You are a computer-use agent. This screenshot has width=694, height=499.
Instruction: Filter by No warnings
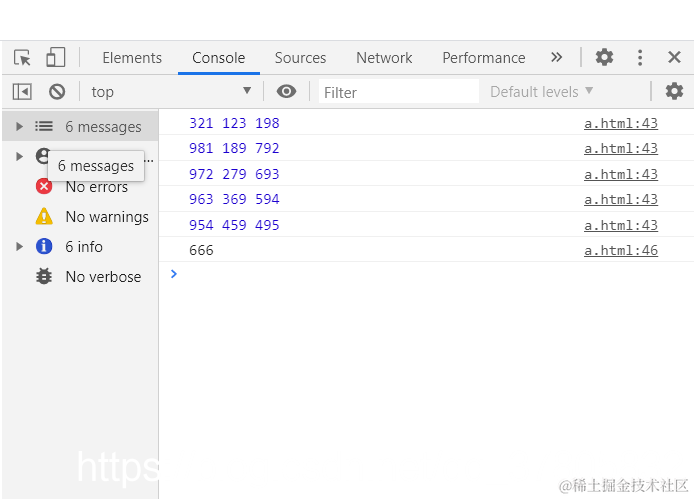point(107,217)
